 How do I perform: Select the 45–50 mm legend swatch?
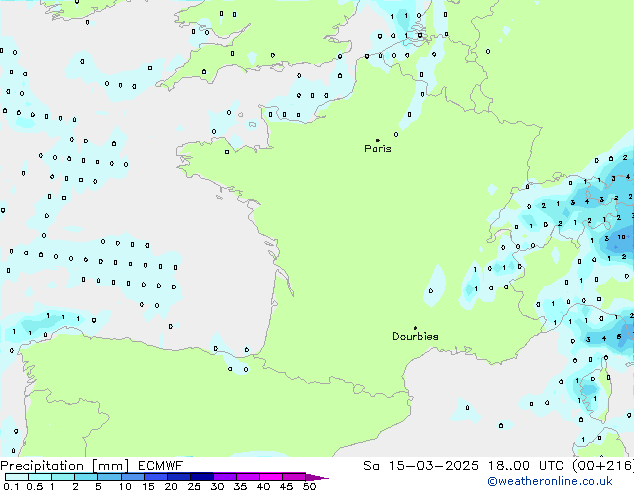[x=294, y=477]
